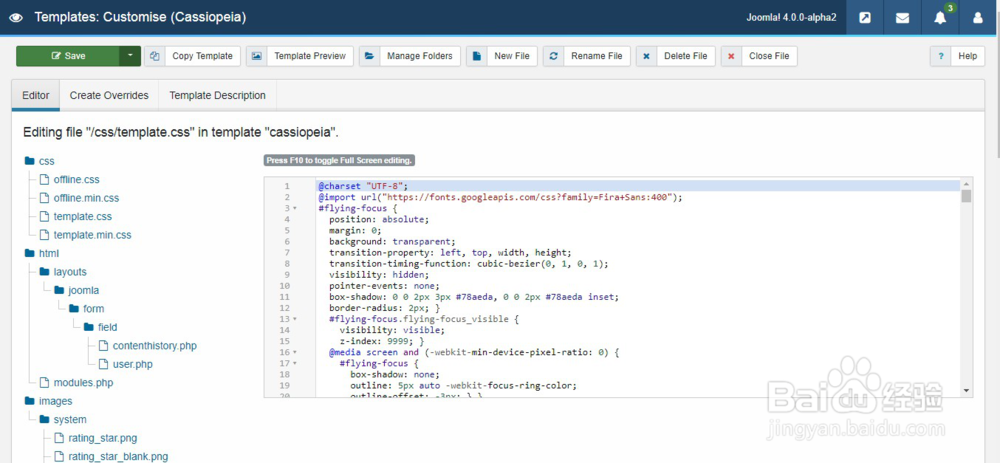Click Close File
Screen dimensions: 1000x463
click(x=759, y=56)
